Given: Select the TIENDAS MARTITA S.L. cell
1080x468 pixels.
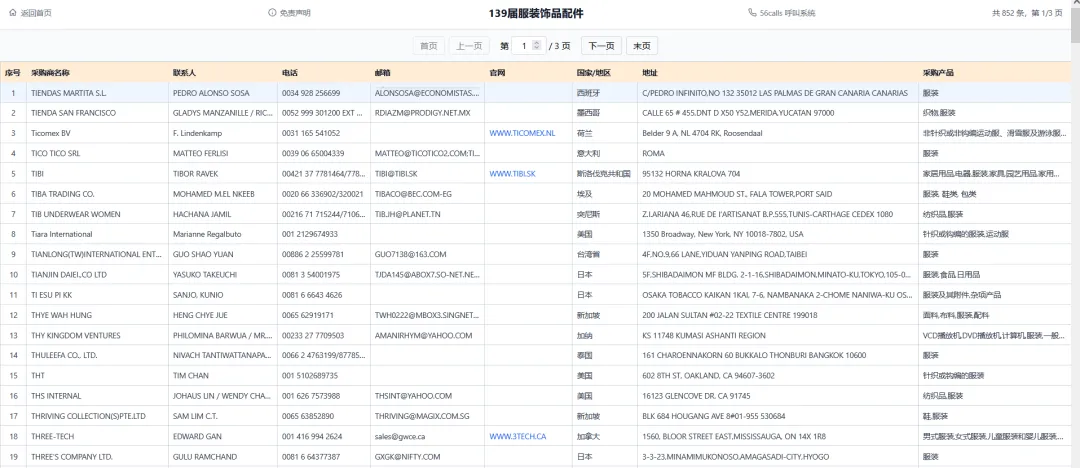Looking at the screenshot, I should pyautogui.click(x=96, y=92).
